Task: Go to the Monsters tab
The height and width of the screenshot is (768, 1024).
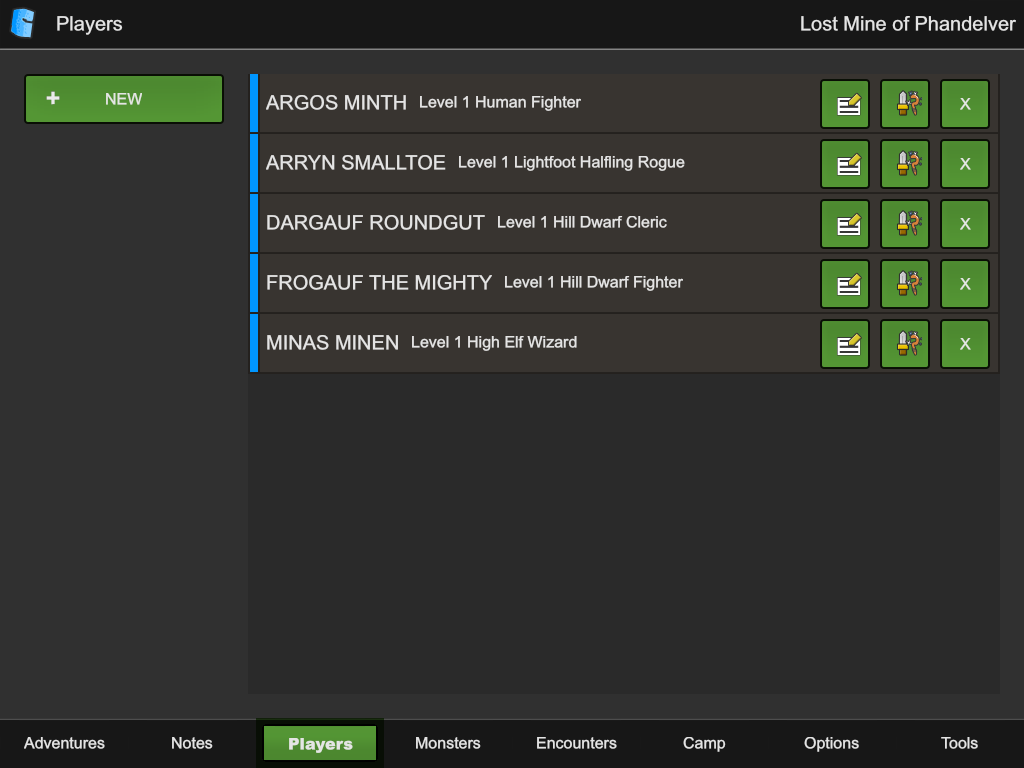Action: 448,743
